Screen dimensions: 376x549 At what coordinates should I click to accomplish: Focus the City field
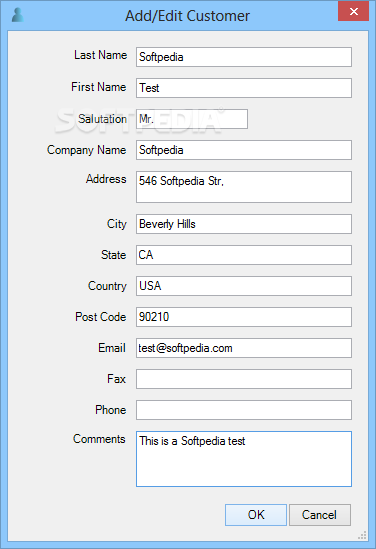(244, 224)
